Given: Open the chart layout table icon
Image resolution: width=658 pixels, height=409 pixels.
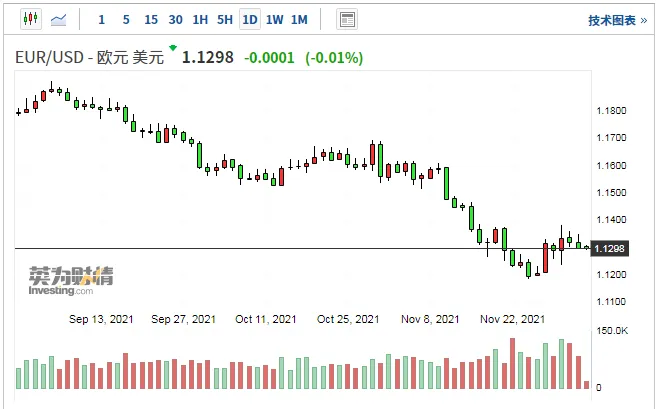Looking at the screenshot, I should (x=347, y=19).
